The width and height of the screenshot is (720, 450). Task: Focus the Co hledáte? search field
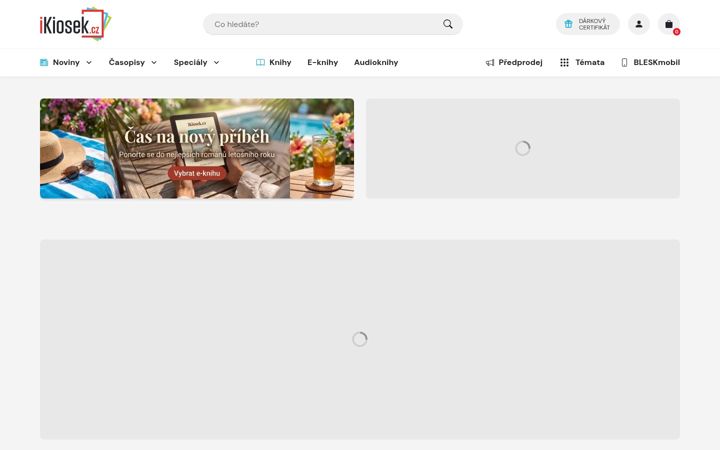click(332, 24)
